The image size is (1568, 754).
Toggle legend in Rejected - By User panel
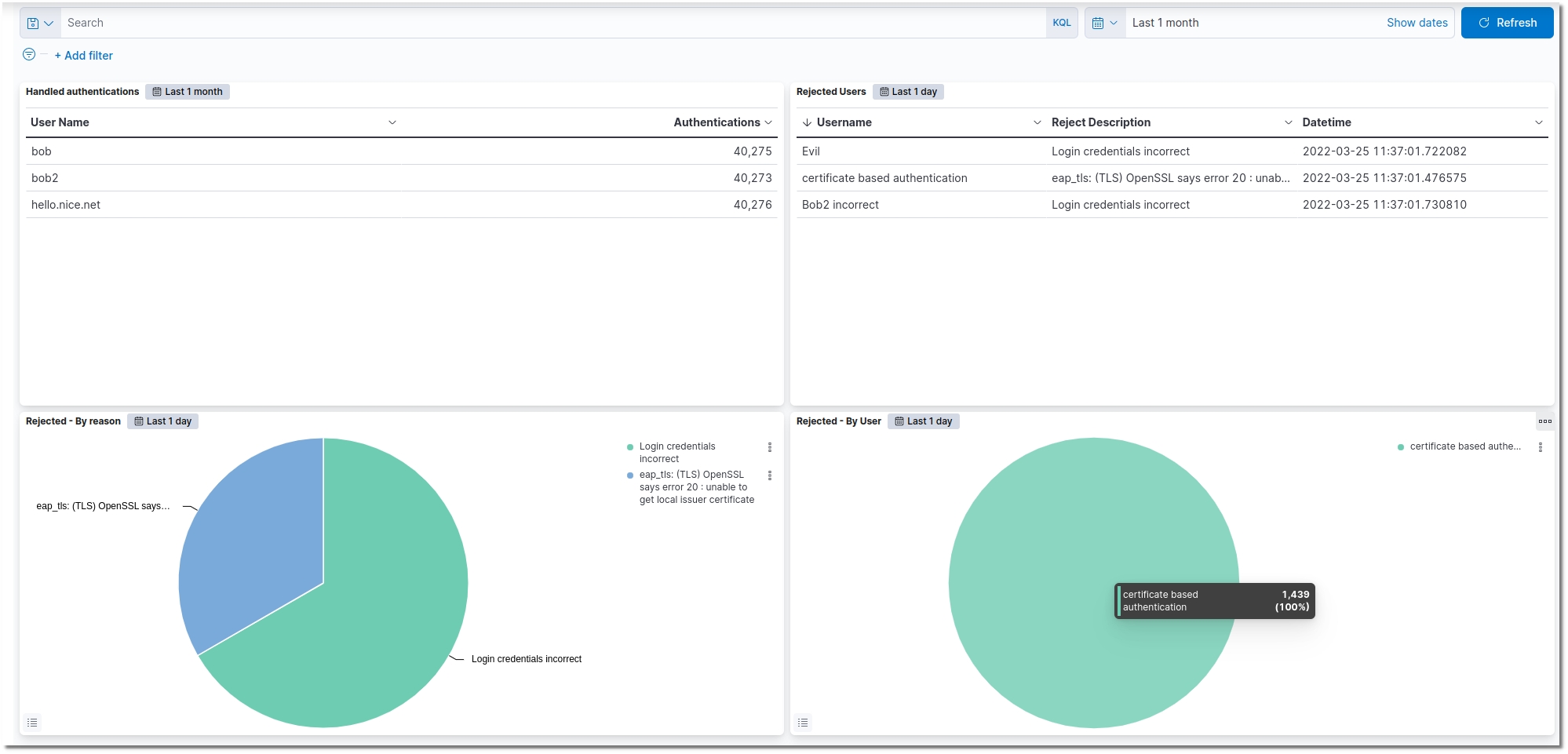coord(803,723)
